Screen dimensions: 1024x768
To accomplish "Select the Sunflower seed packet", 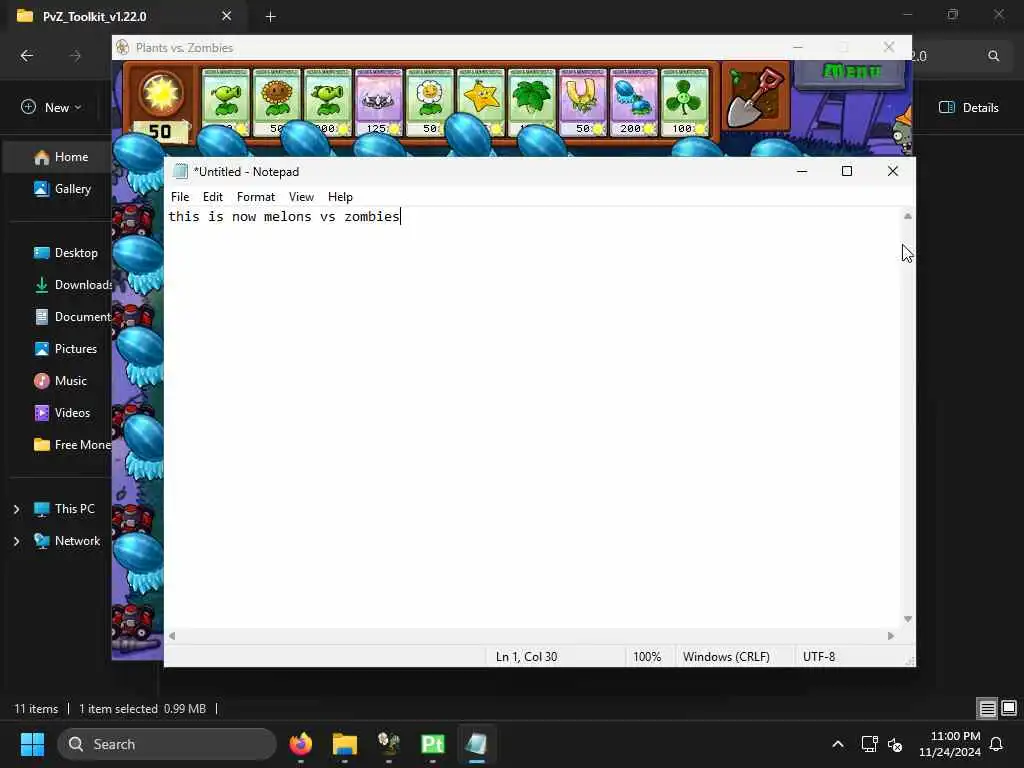I will [x=276, y=102].
